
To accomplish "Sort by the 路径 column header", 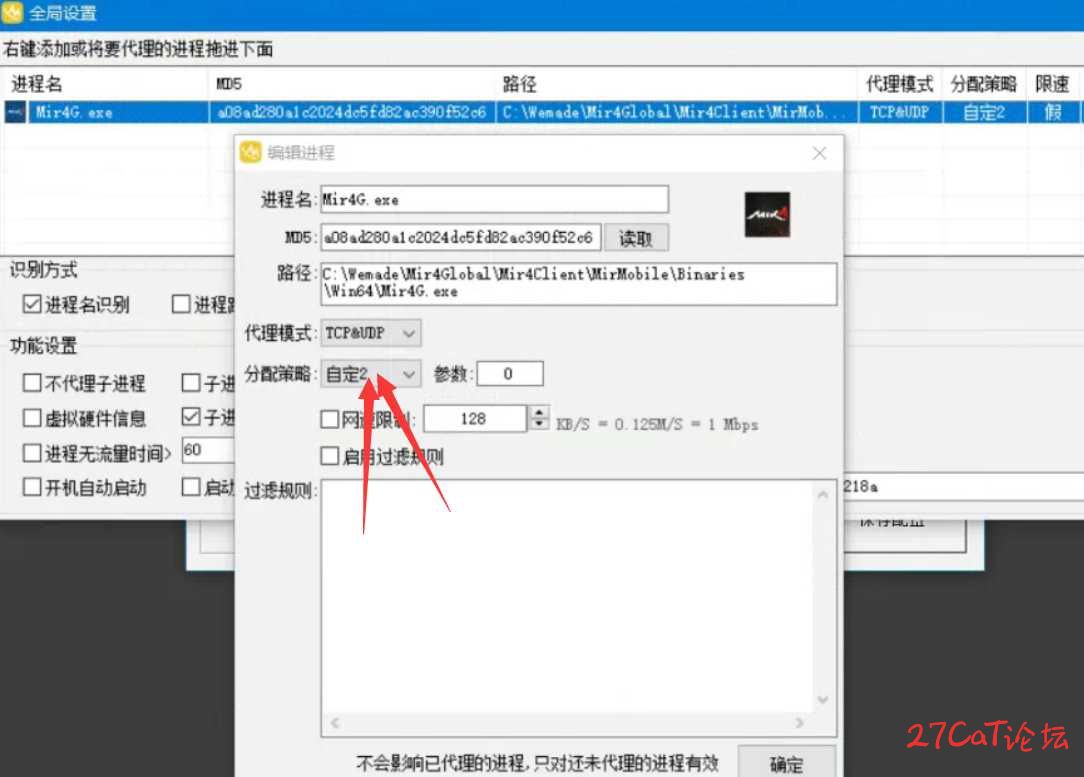I will tap(677, 84).
